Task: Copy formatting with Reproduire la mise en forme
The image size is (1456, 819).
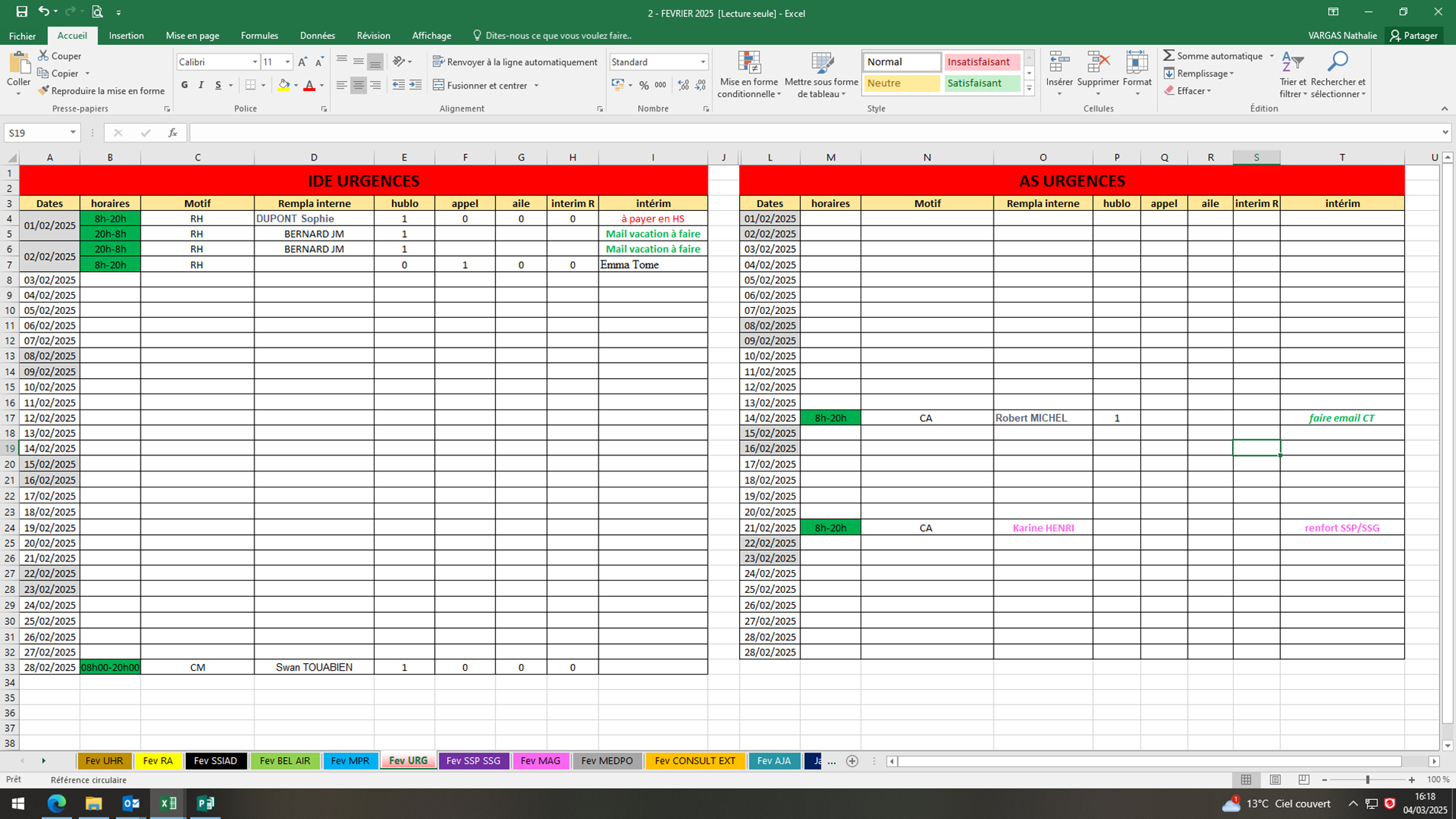Action: coord(101,91)
